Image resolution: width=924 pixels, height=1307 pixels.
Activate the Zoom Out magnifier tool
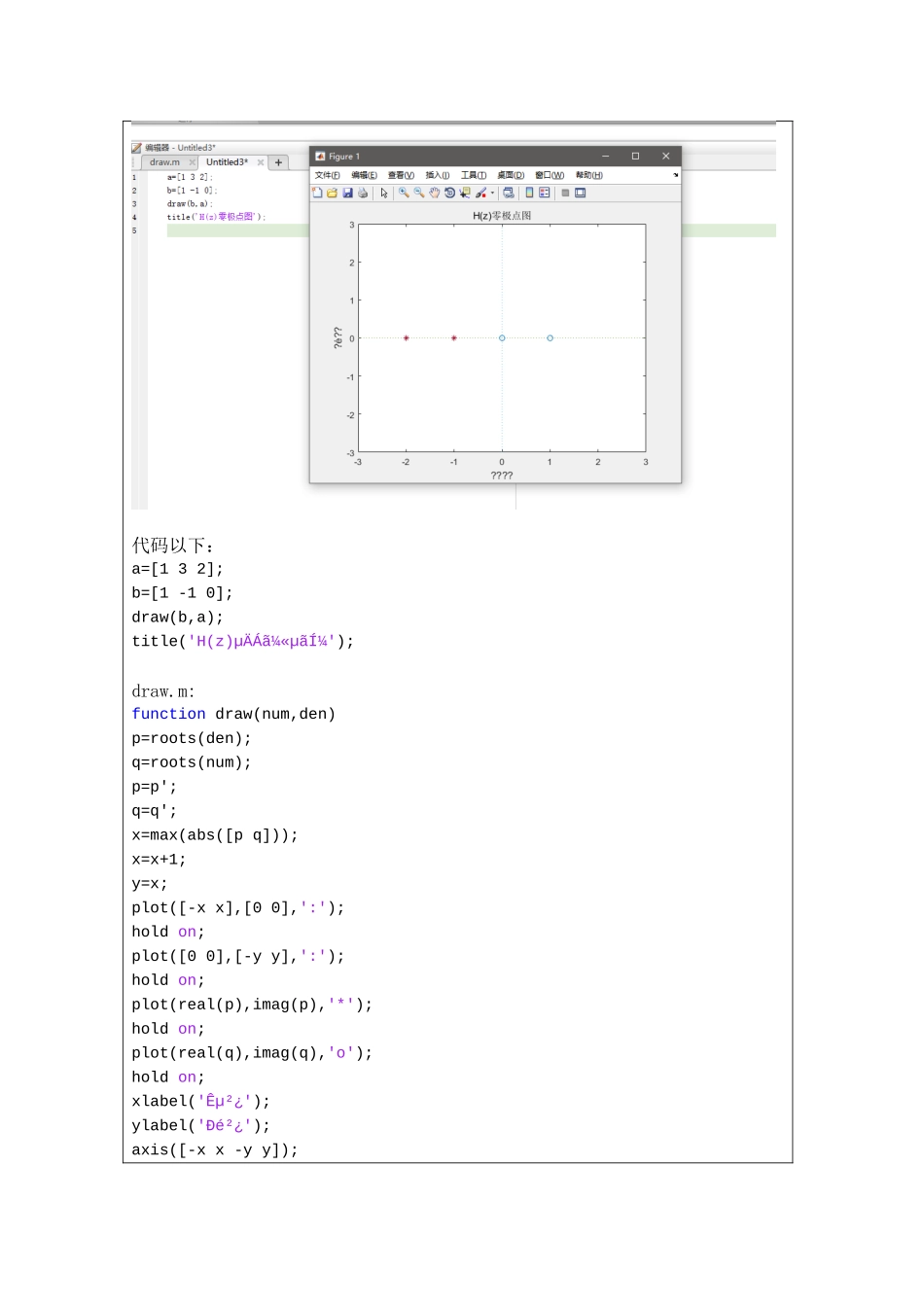[418, 193]
